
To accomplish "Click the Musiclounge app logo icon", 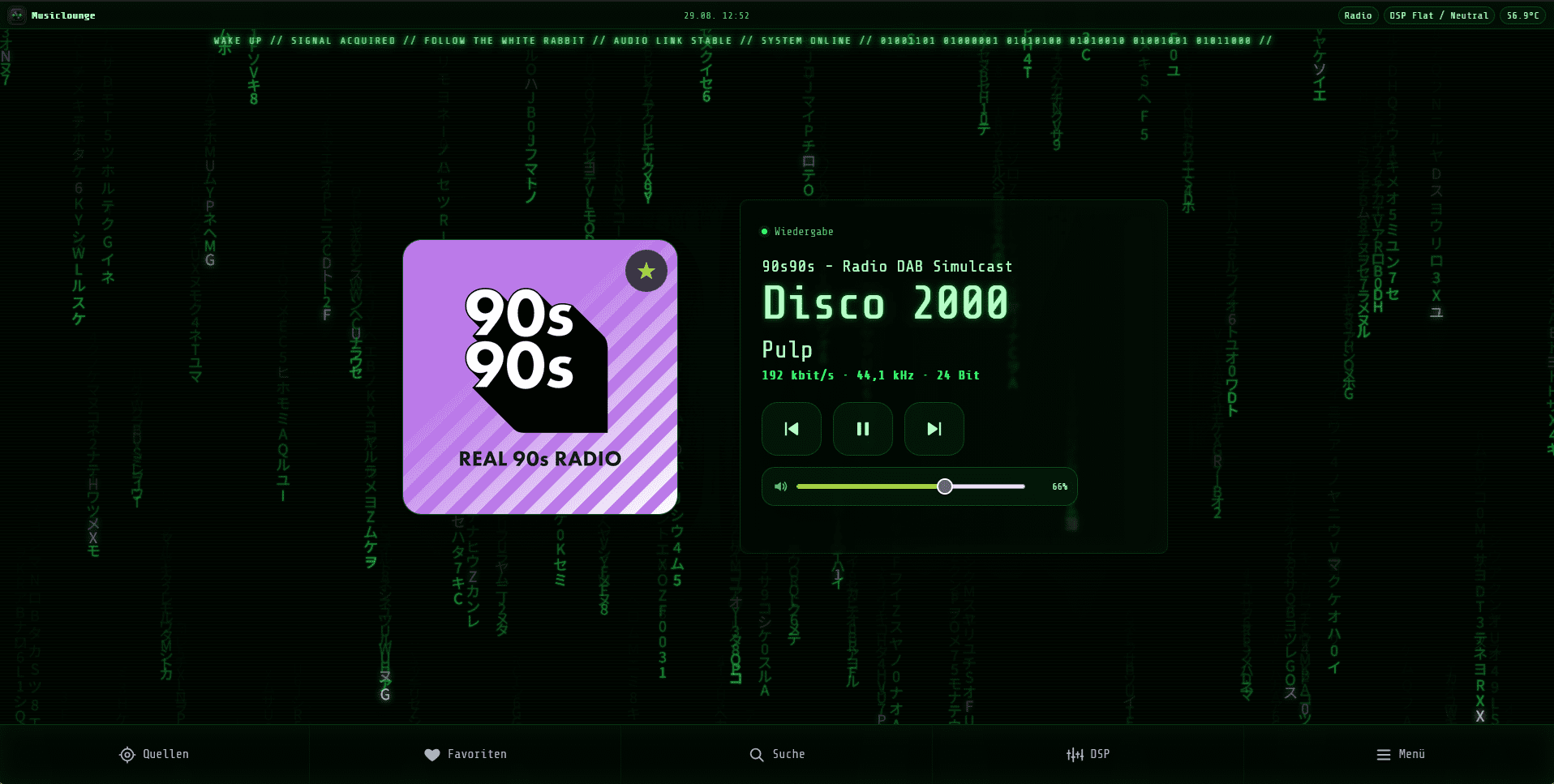I will 17,15.
